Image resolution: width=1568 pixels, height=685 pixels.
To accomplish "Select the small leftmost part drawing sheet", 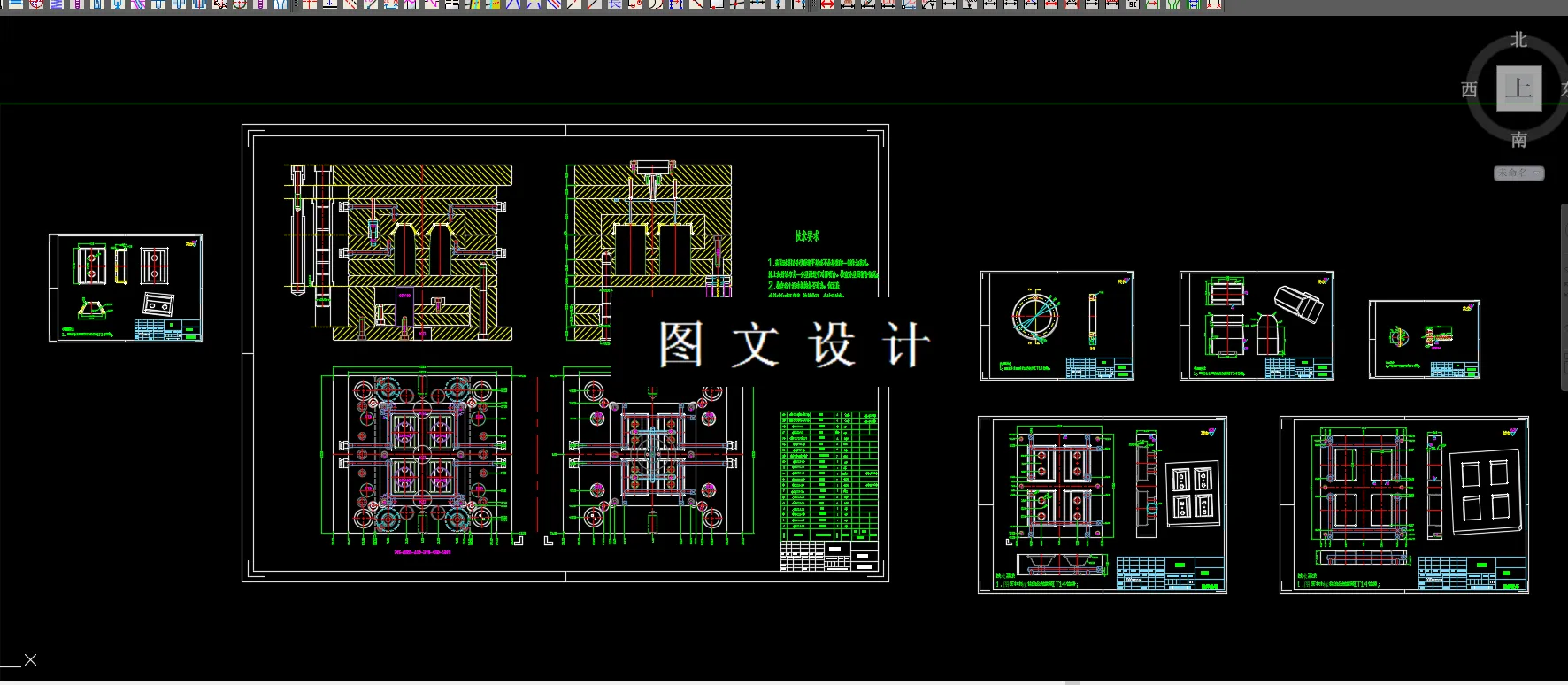I will coord(126,288).
